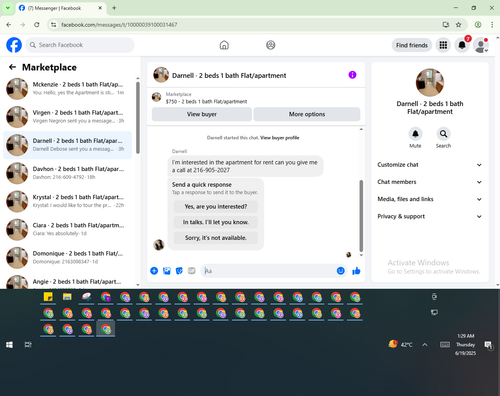Choose a GIF in the composer
Image resolution: width=500 pixels, height=396 pixels.
click(x=191, y=271)
